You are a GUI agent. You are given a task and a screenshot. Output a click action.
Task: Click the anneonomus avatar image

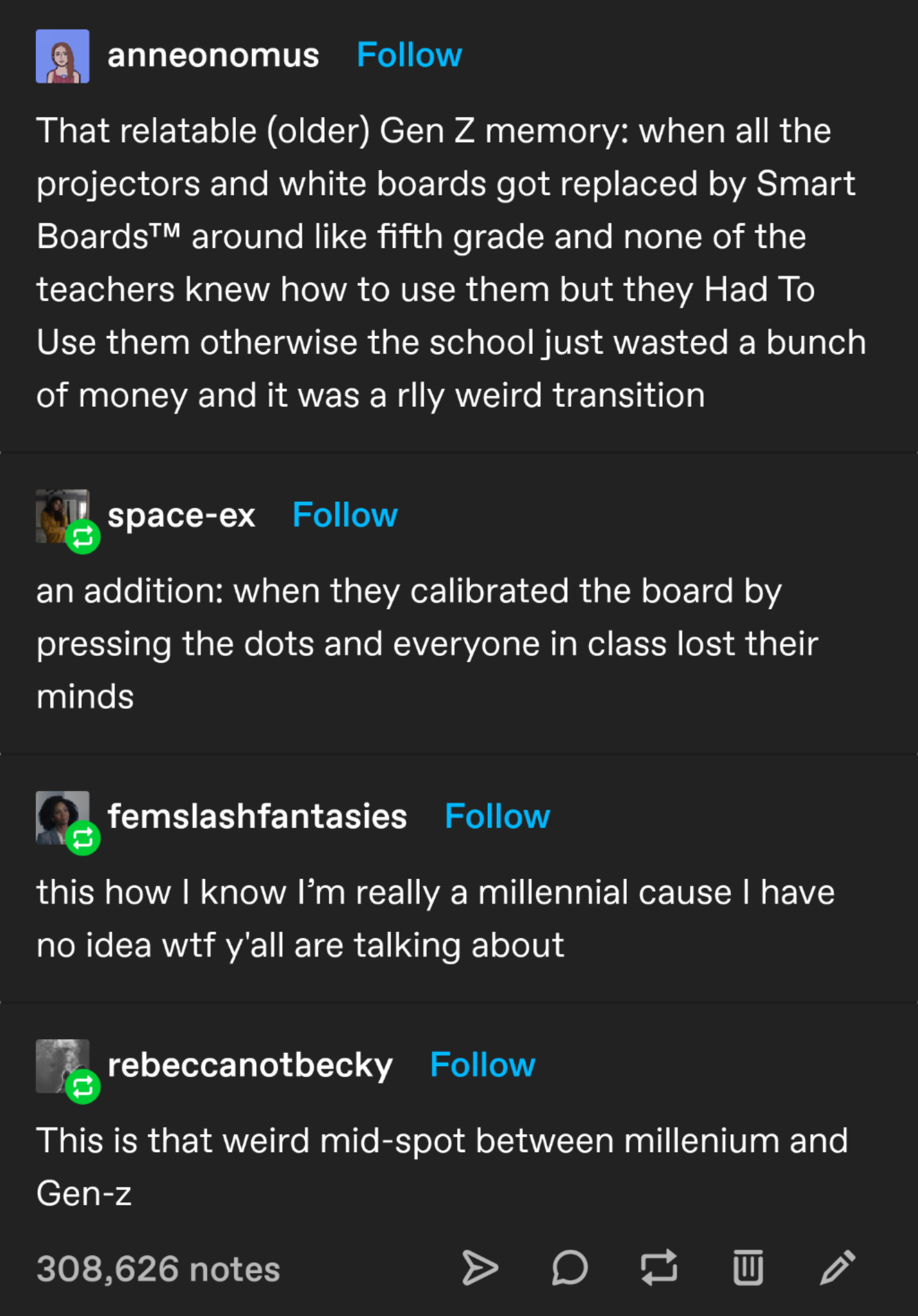pyautogui.click(x=62, y=56)
